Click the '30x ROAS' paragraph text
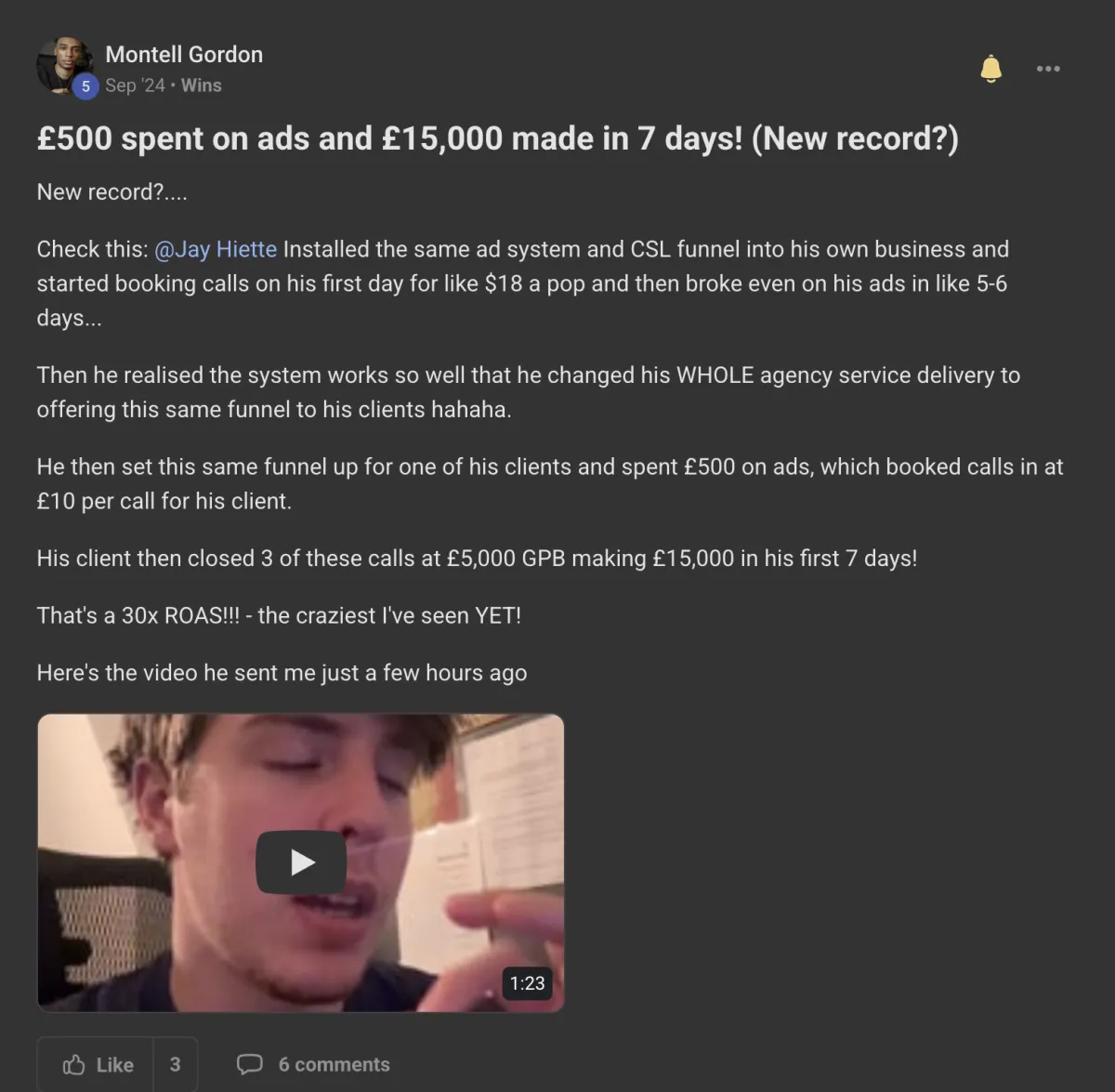Image resolution: width=1115 pixels, height=1092 pixels. click(279, 615)
